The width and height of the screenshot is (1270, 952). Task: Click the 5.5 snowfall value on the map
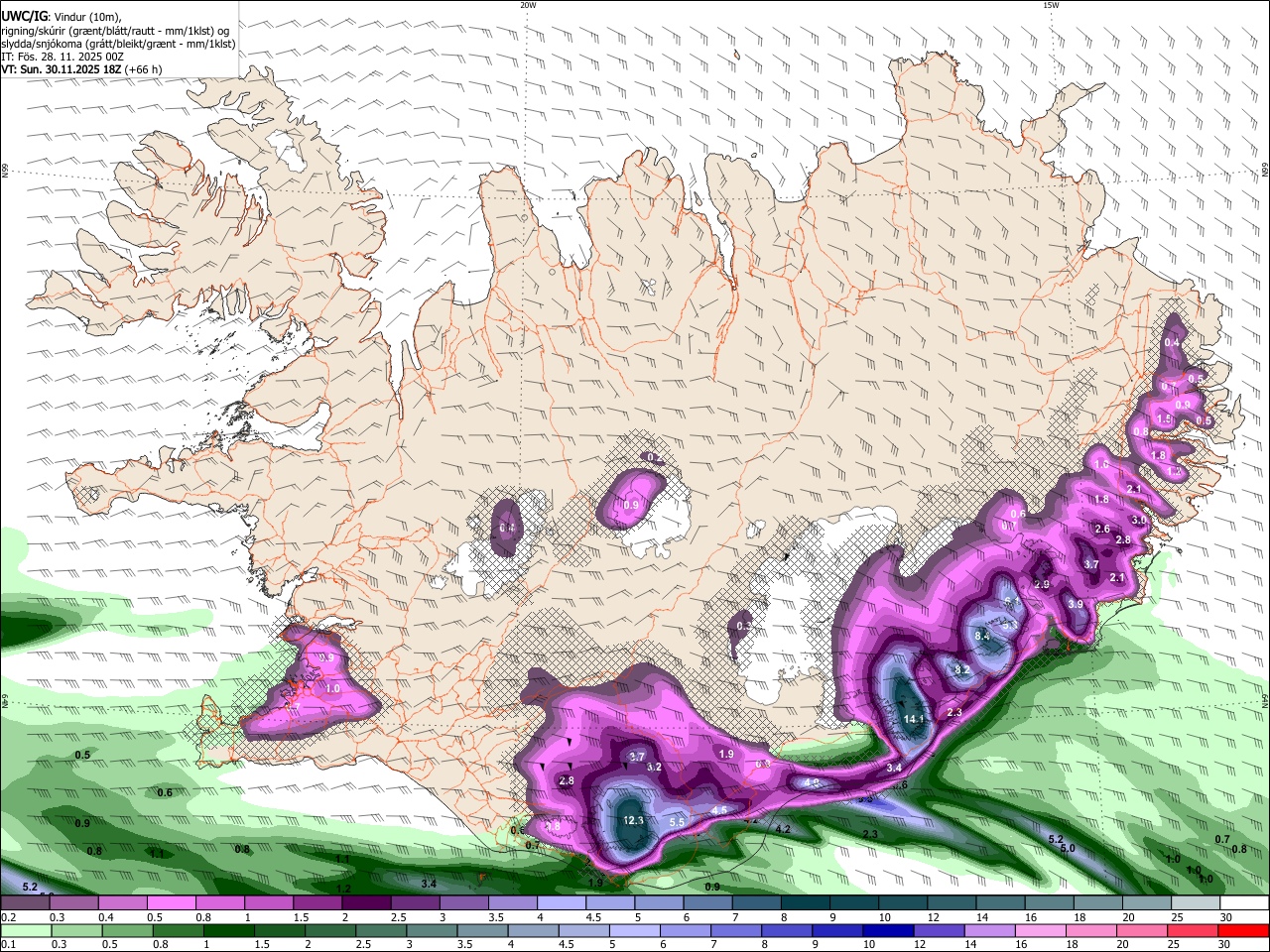click(x=678, y=823)
